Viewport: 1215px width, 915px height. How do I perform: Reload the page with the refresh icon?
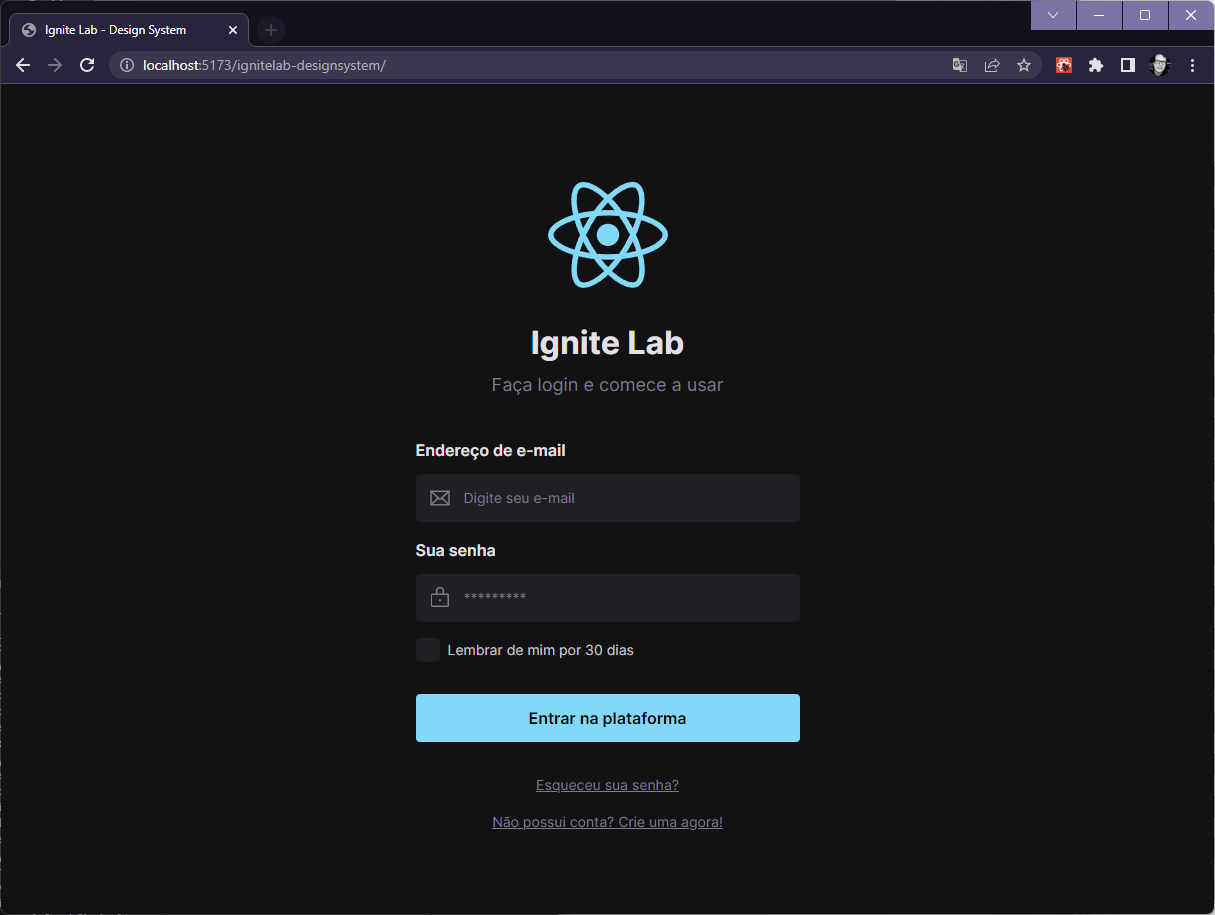point(87,65)
